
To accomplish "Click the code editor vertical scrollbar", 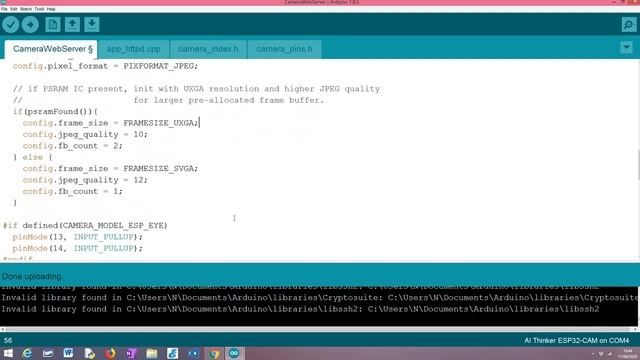I will pos(638,165).
